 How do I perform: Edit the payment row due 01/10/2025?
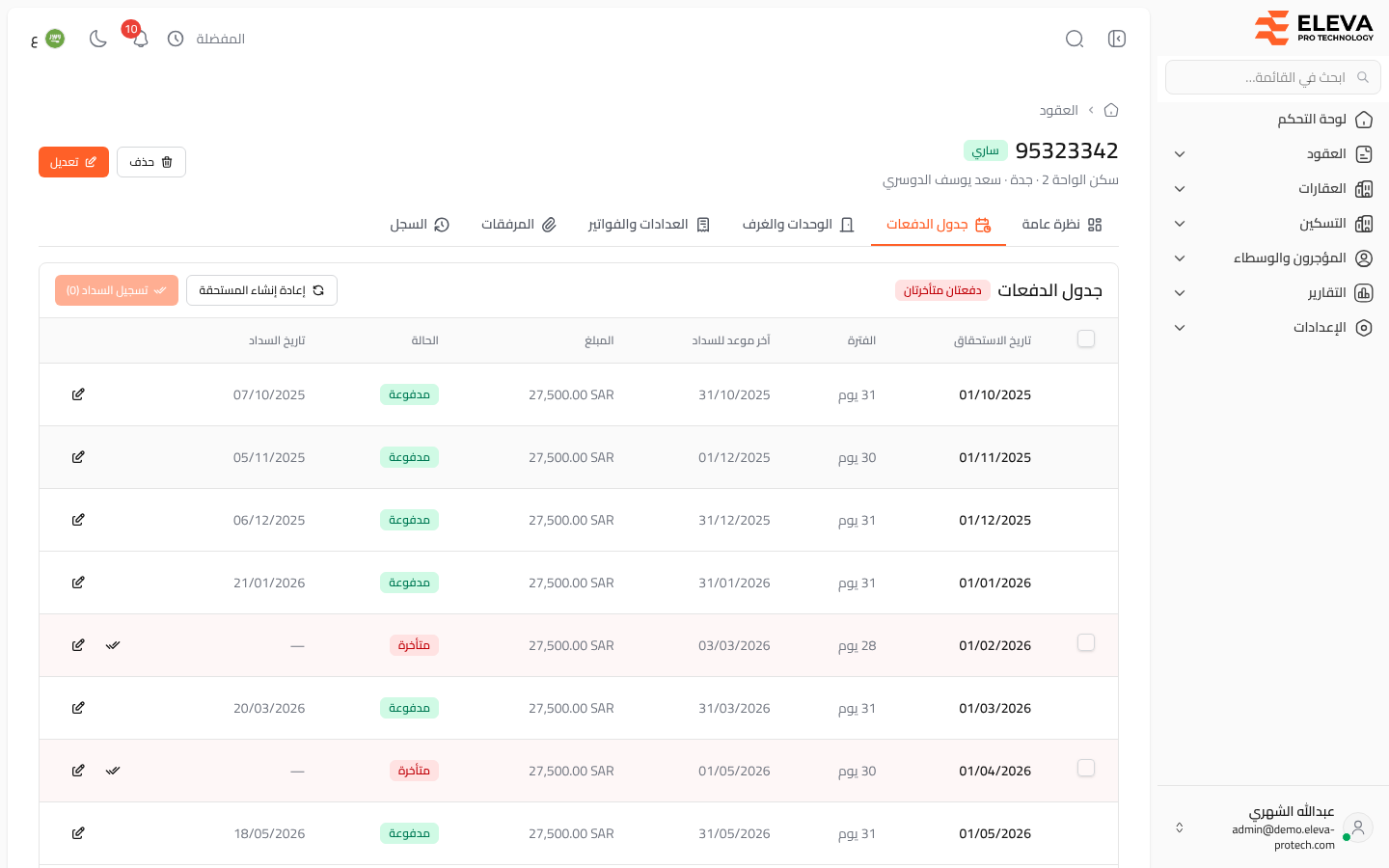[78, 394]
